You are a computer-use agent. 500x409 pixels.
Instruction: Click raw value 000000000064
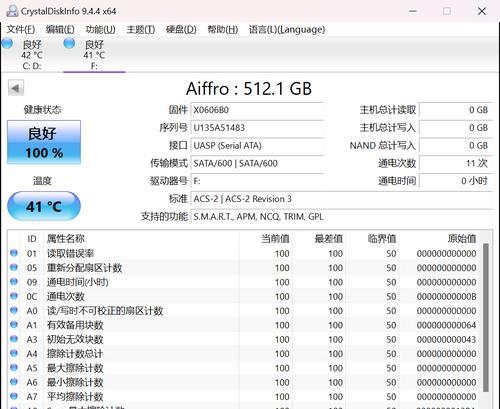click(446, 325)
